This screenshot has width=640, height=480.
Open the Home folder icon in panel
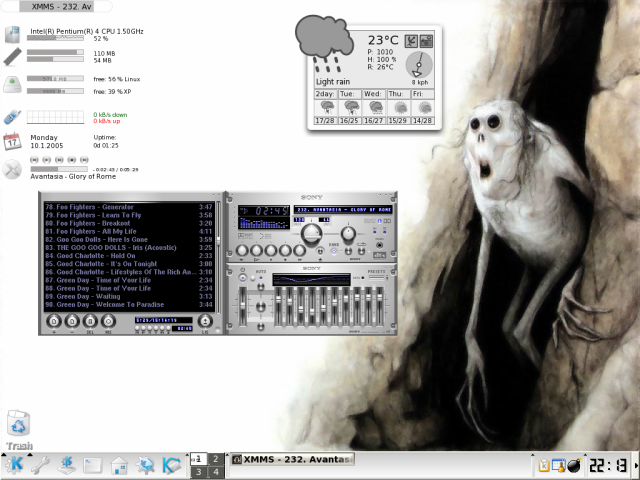coord(119,465)
